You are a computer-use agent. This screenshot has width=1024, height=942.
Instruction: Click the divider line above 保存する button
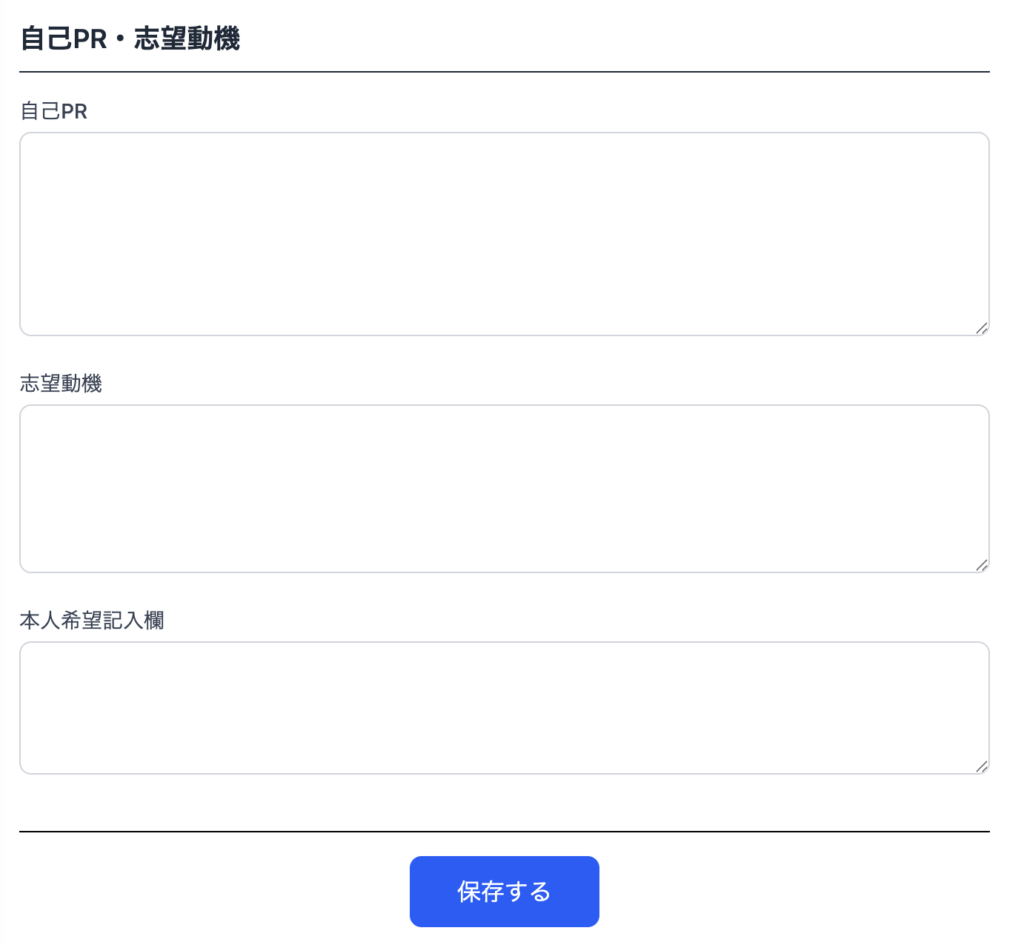[x=504, y=831]
